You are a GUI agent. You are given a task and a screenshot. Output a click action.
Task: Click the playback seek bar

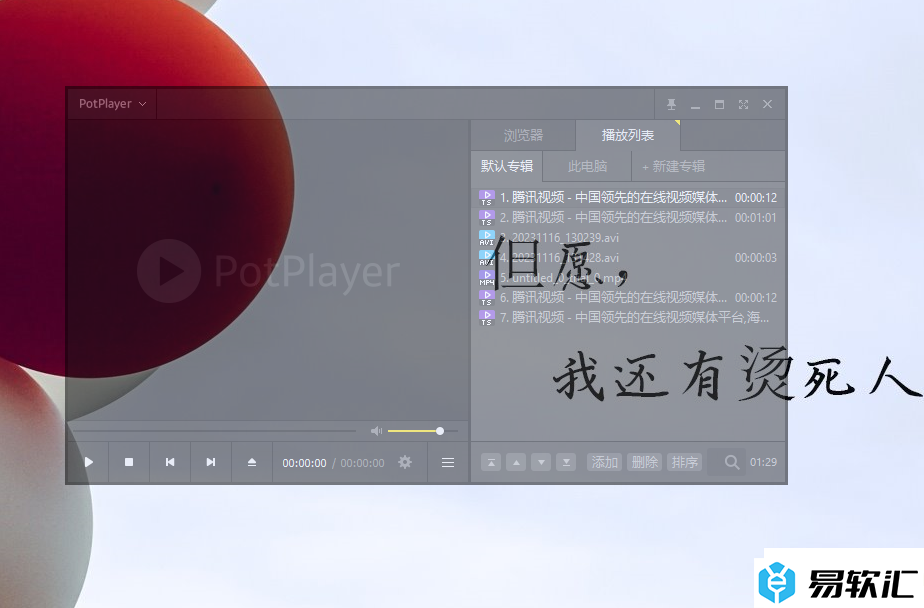(213, 431)
